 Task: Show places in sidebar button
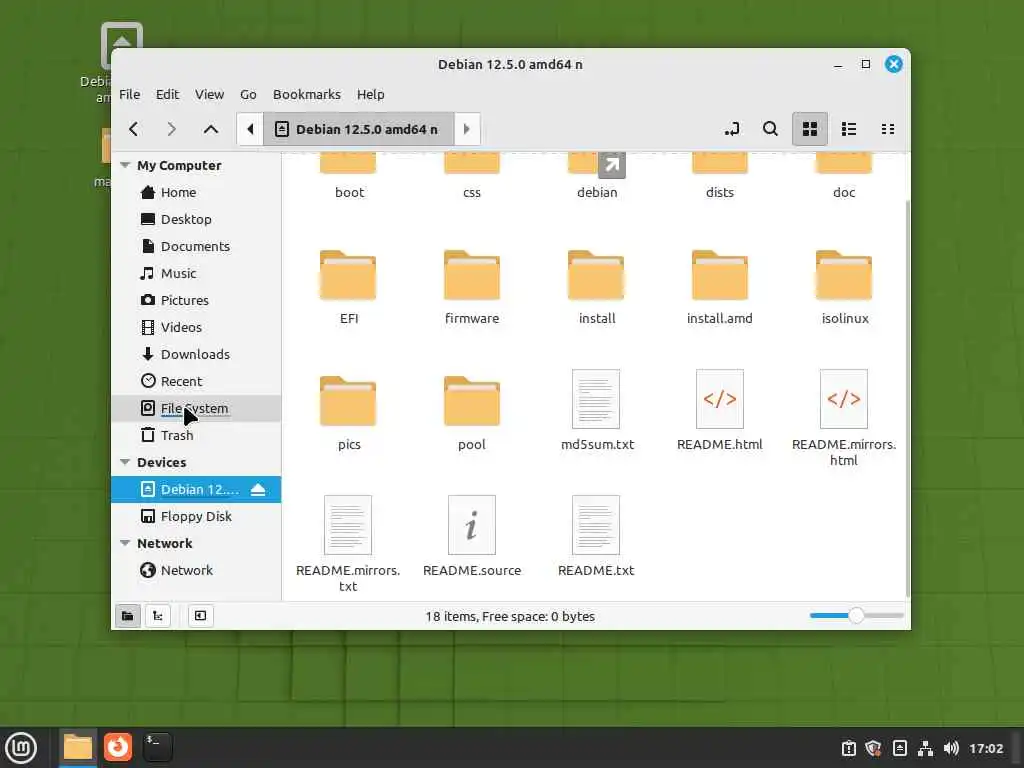pyautogui.click(x=128, y=616)
